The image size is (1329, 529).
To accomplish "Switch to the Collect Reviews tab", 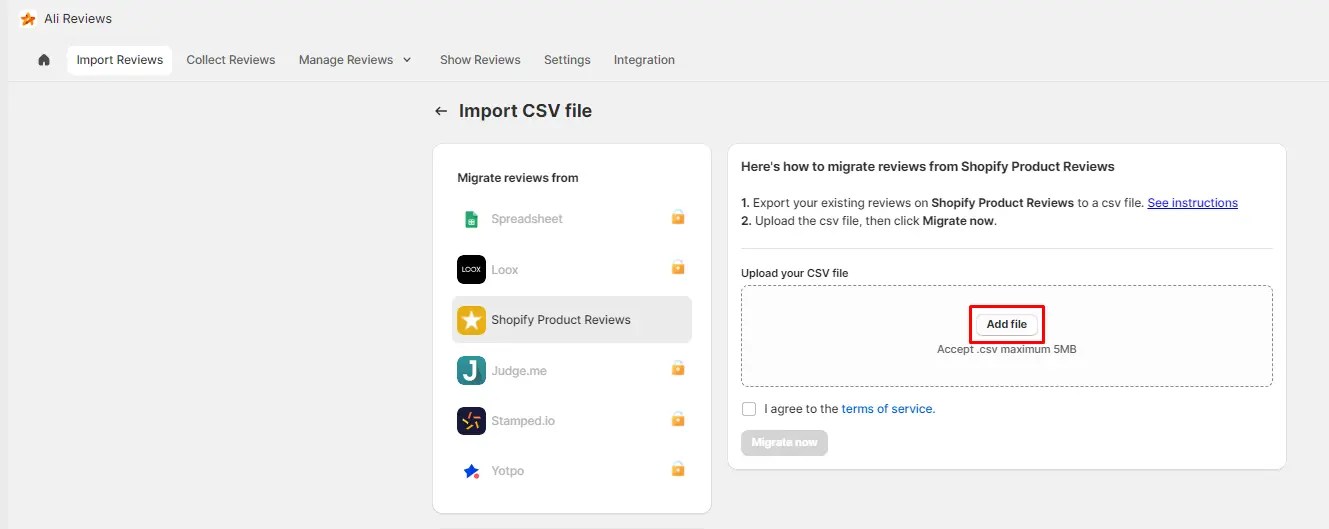I will [x=231, y=60].
